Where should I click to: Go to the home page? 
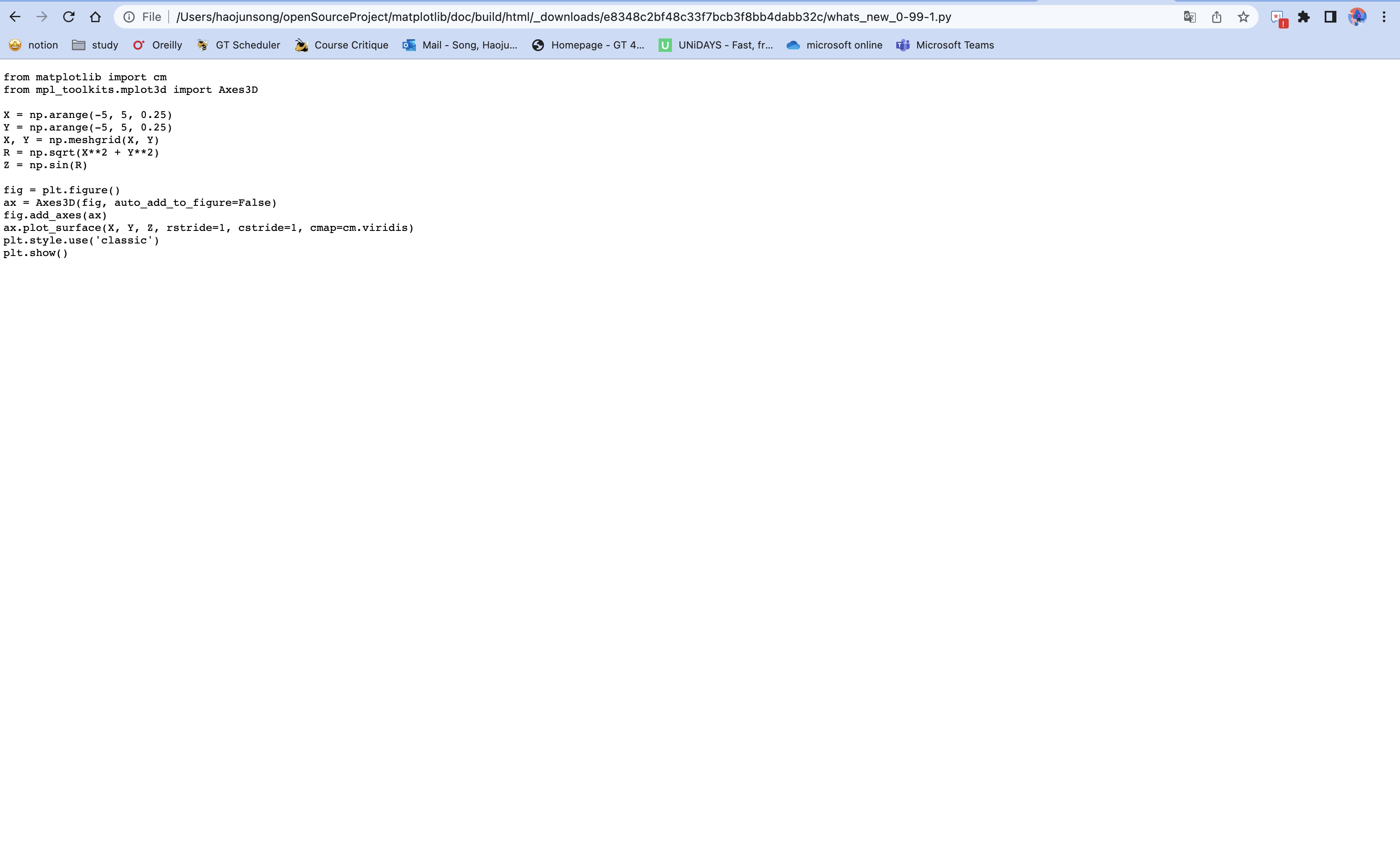click(95, 17)
